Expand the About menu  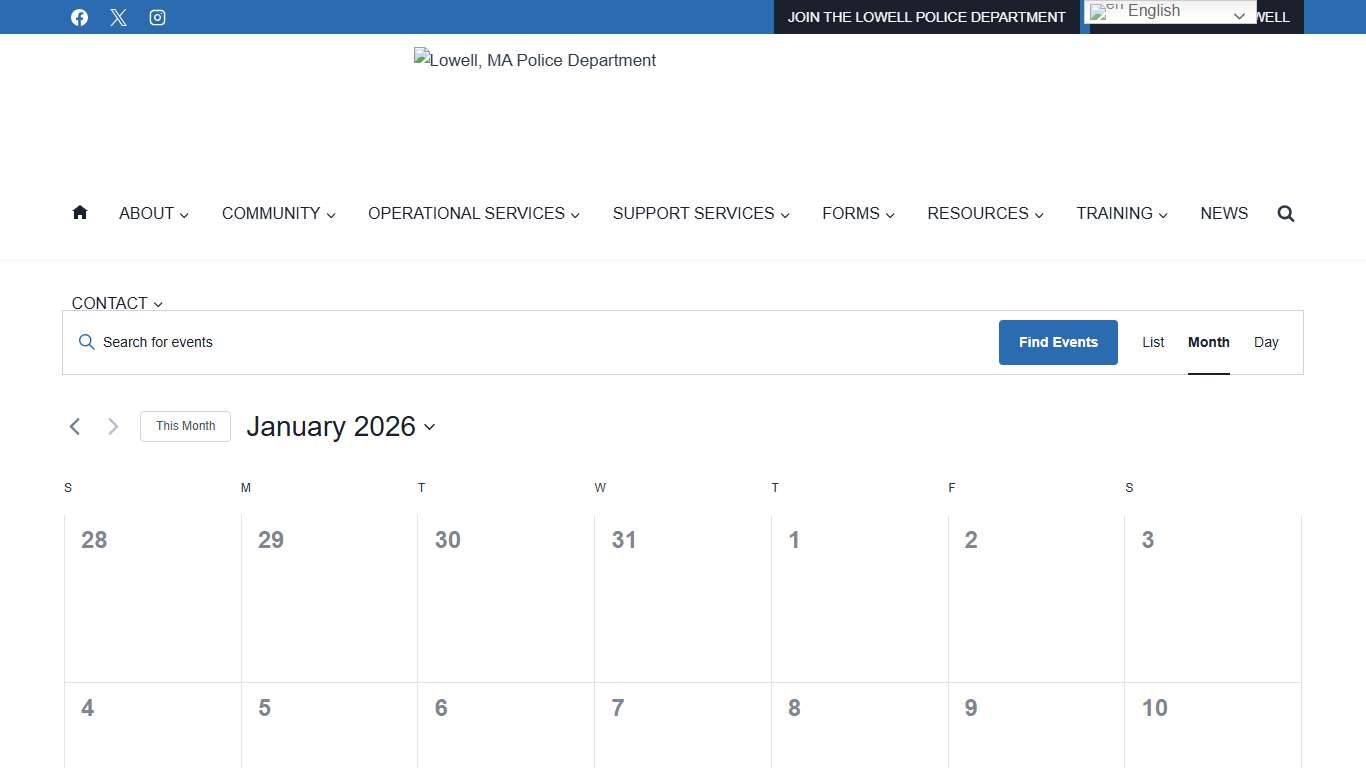(x=154, y=213)
